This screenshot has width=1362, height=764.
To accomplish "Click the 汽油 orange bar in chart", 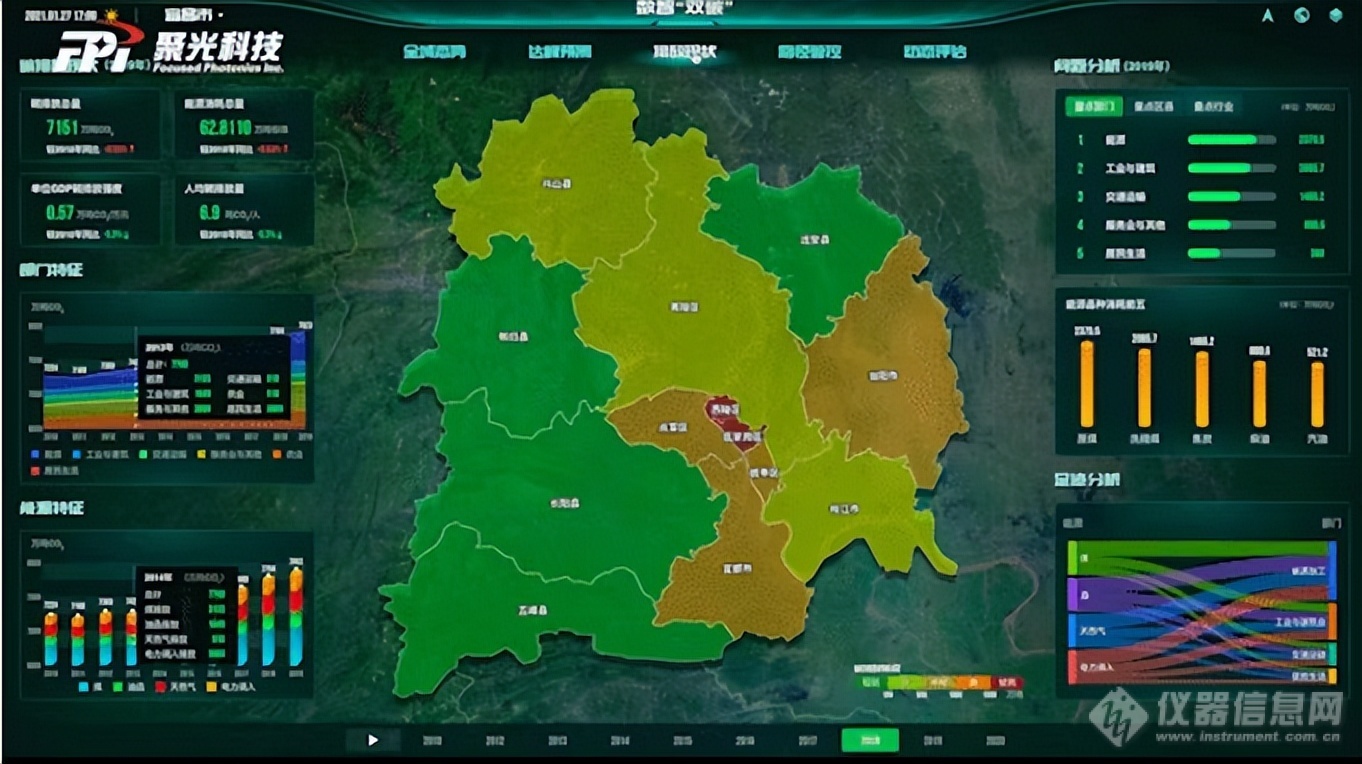I will pyautogui.click(x=1317, y=394).
